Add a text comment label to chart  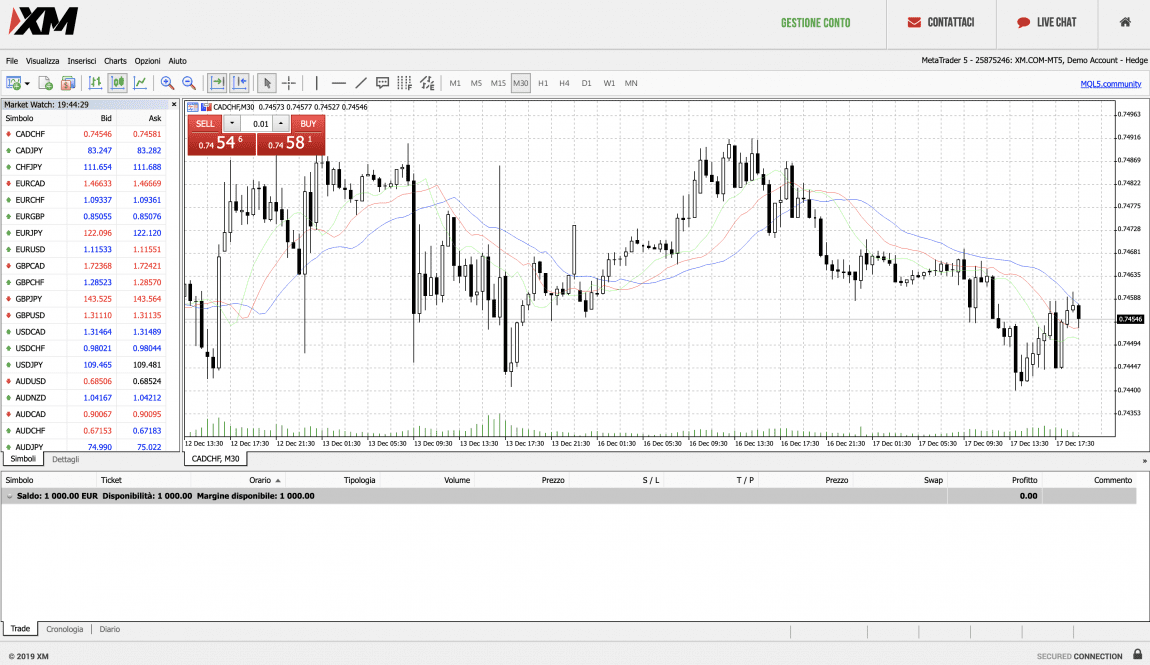(x=382, y=83)
